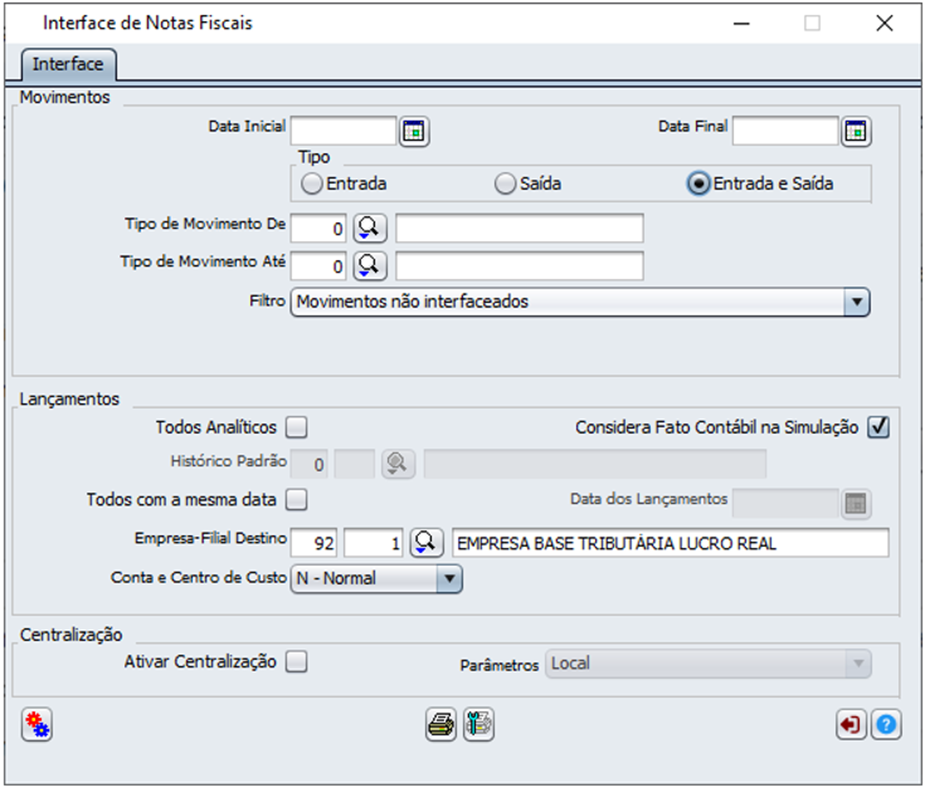Open the Data Final calendar picker

tap(856, 131)
